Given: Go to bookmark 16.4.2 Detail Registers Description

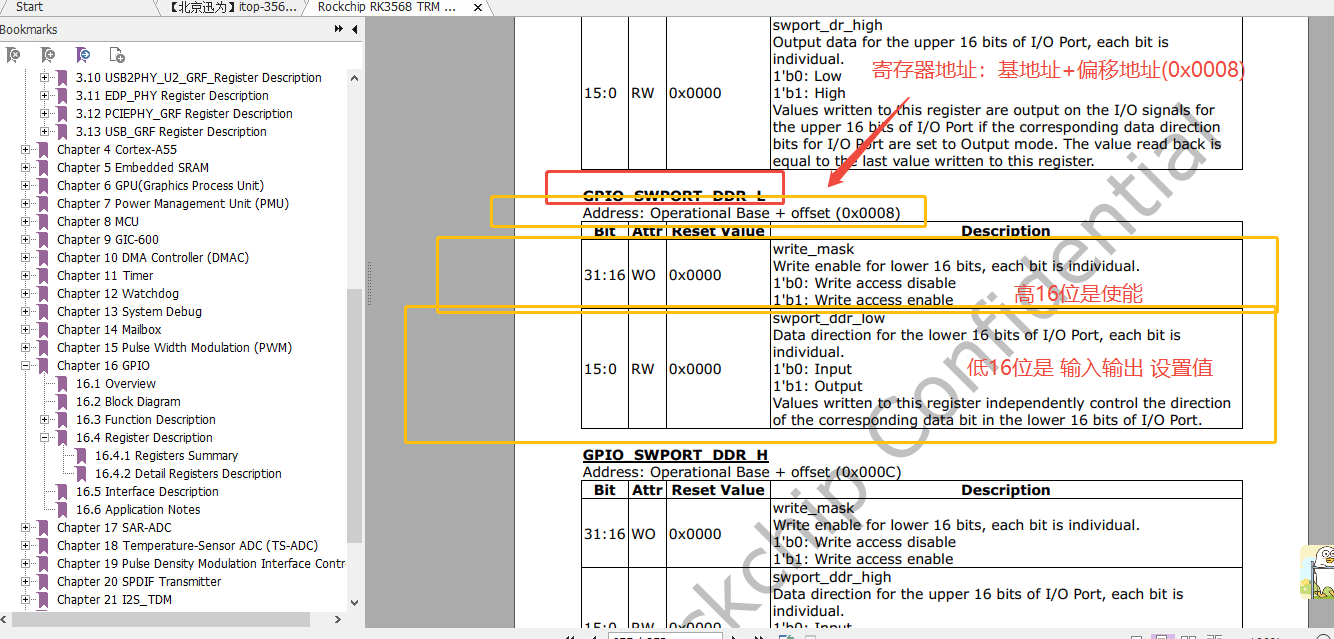Looking at the screenshot, I should tap(188, 474).
